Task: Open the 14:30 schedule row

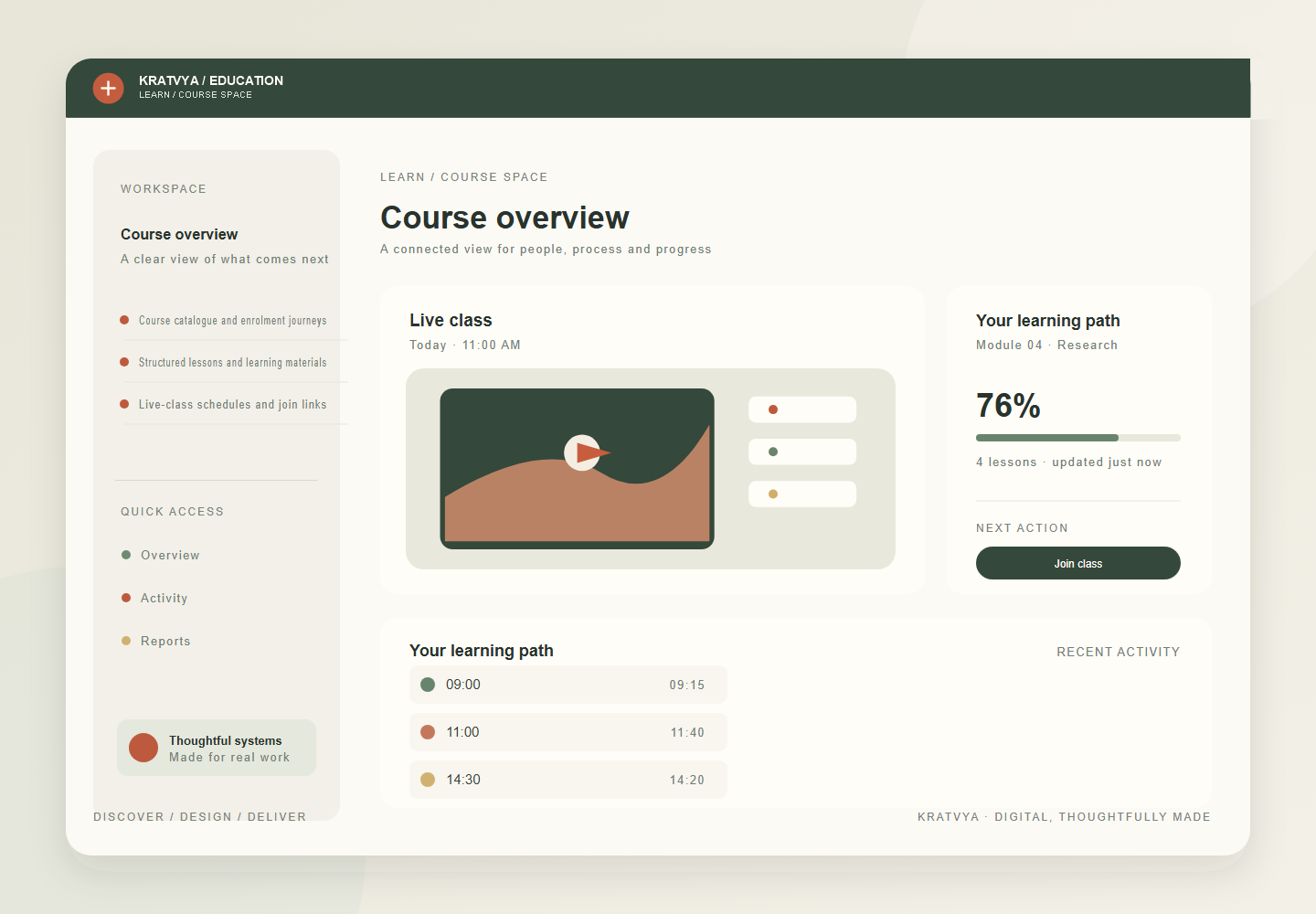Action: [568, 780]
